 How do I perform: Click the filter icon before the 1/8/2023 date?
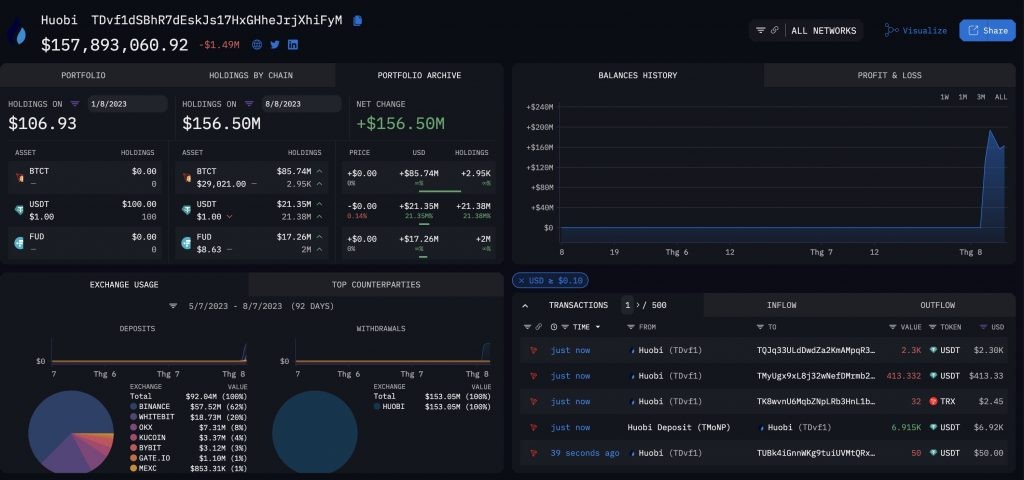coord(75,104)
